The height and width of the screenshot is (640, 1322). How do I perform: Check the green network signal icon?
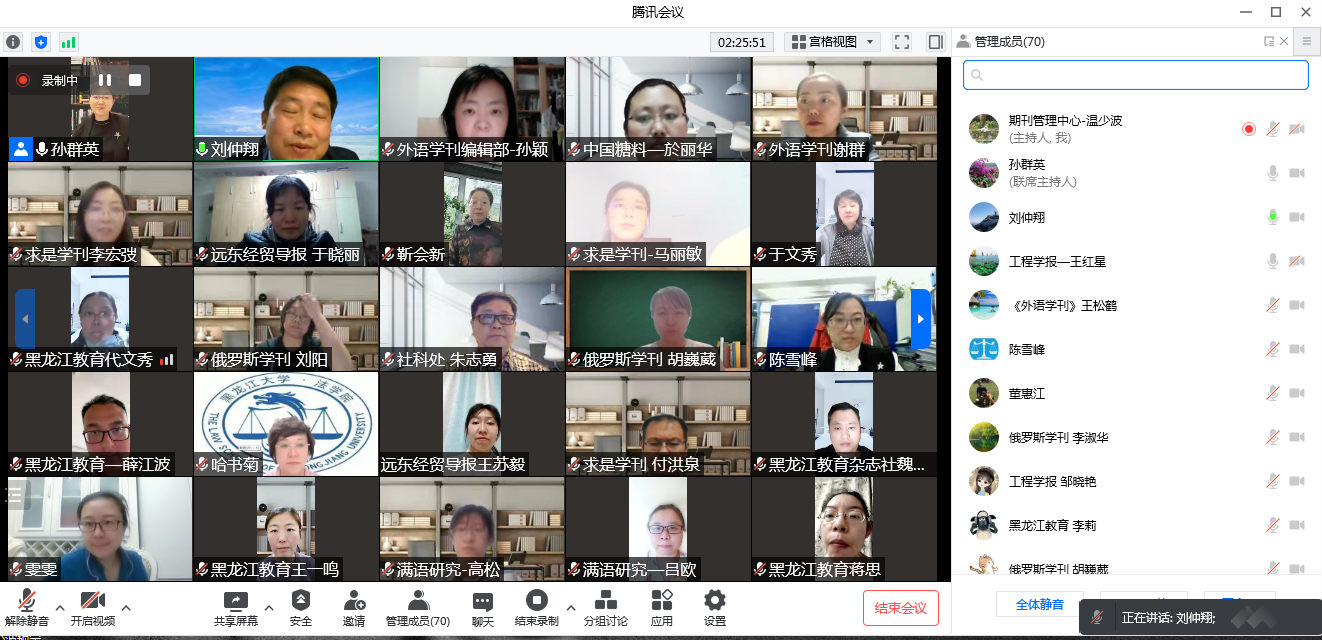point(68,42)
